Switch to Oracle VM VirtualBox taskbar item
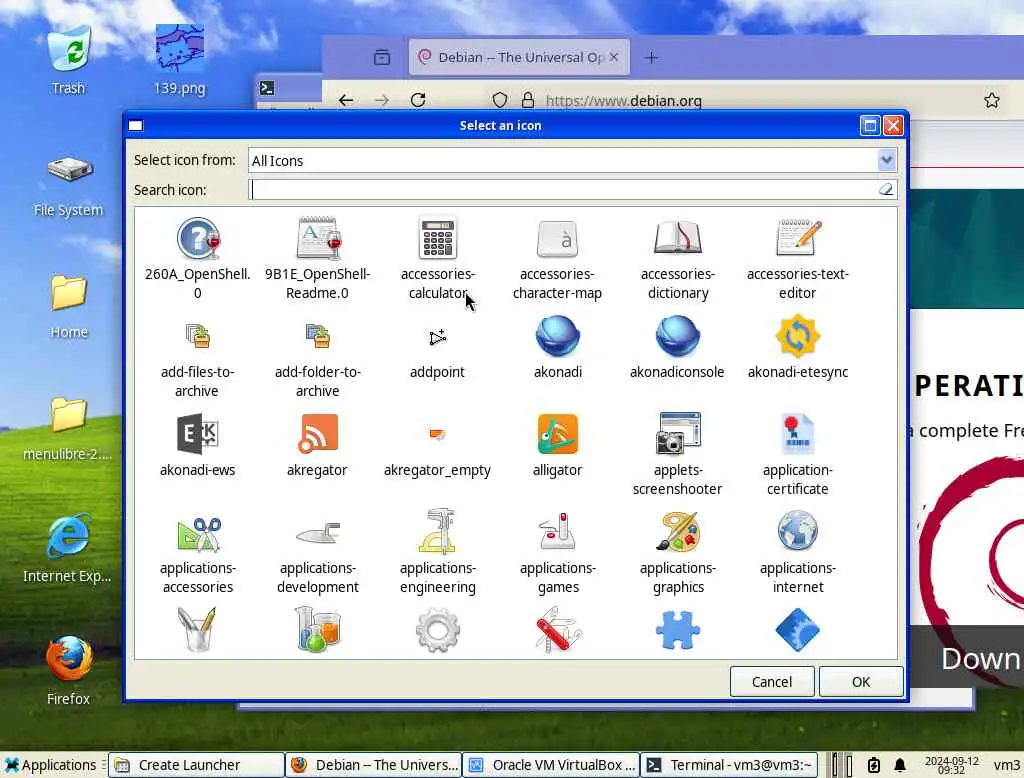 [551, 765]
